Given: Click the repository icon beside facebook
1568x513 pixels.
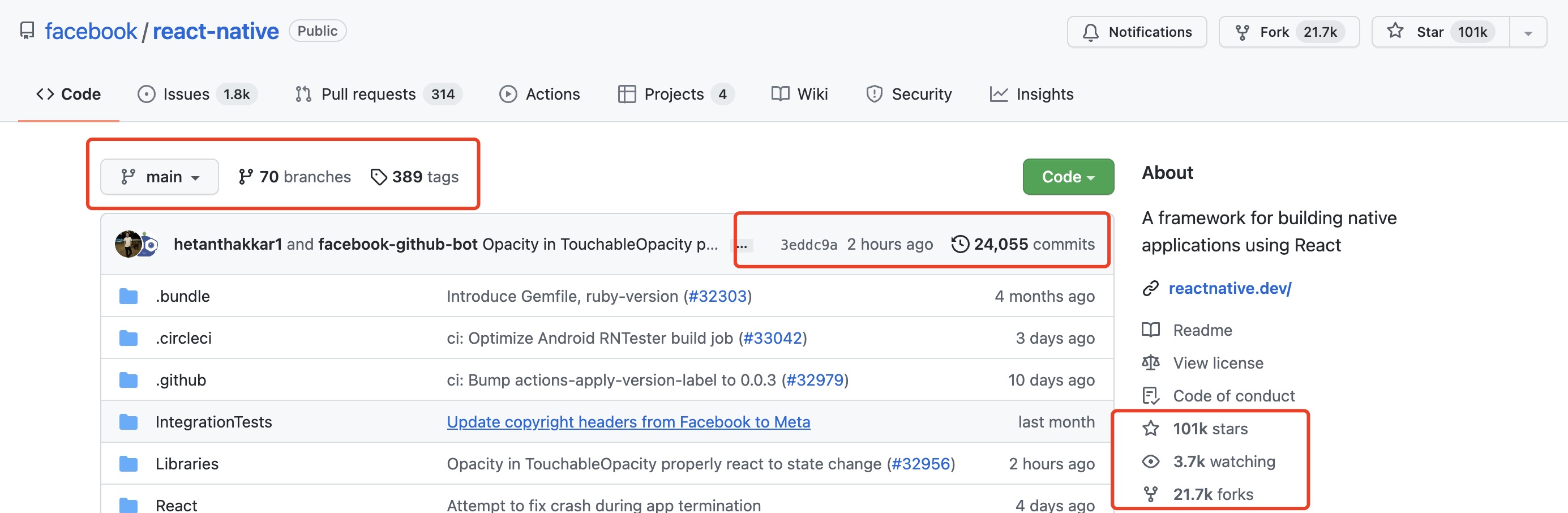Looking at the screenshot, I should 27,31.
